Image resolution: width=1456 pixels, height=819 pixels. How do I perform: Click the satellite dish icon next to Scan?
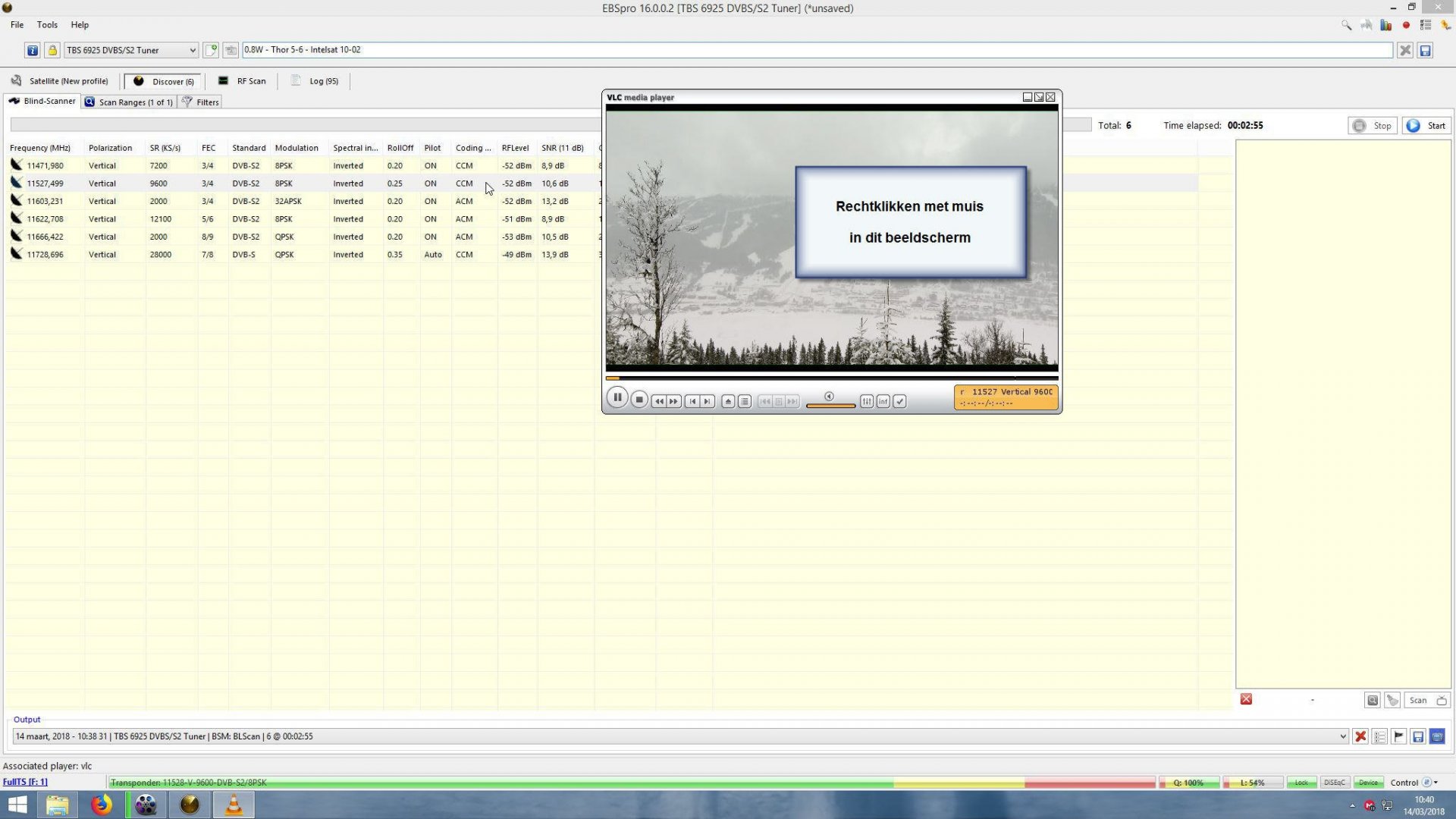(1392, 700)
